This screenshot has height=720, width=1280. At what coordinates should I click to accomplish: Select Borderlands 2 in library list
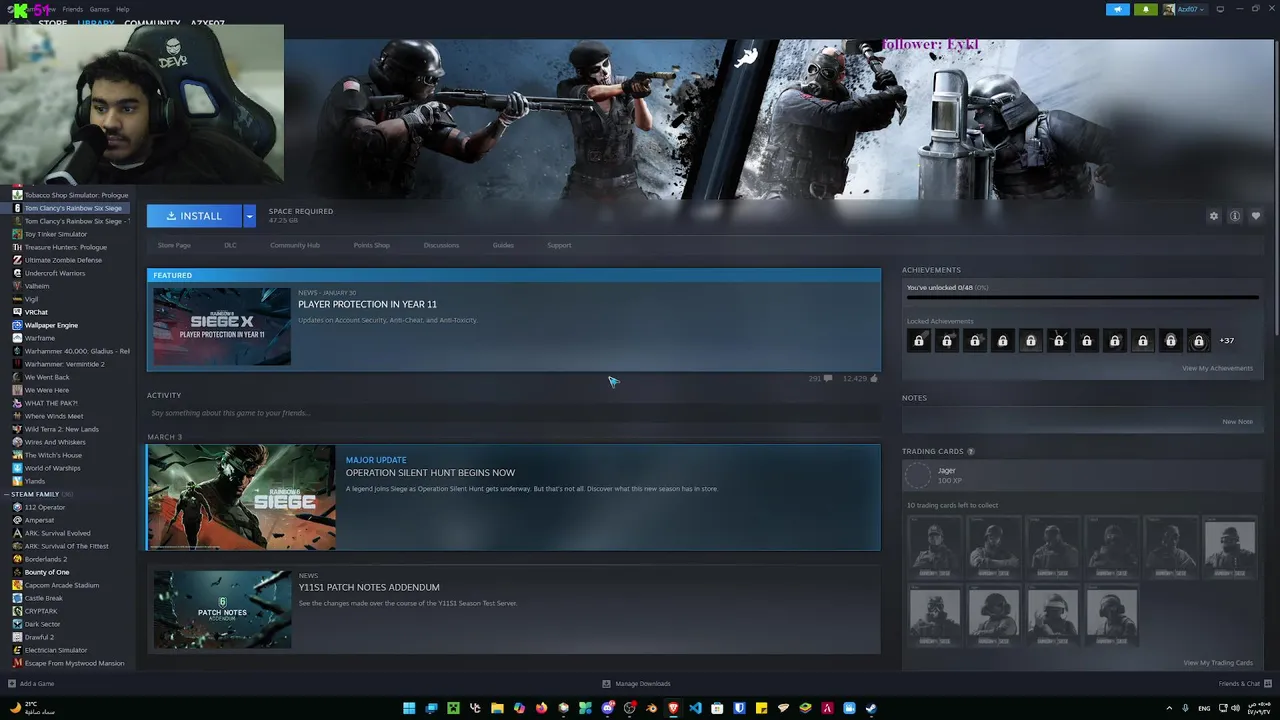pyautogui.click(x=45, y=559)
